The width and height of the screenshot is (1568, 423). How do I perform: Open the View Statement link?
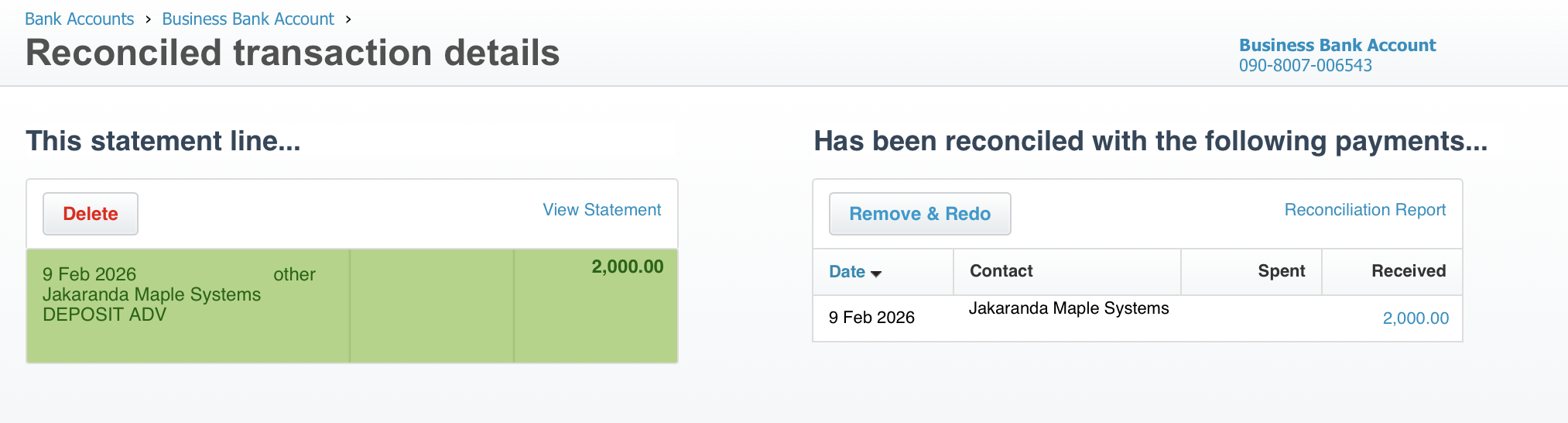pyautogui.click(x=601, y=210)
